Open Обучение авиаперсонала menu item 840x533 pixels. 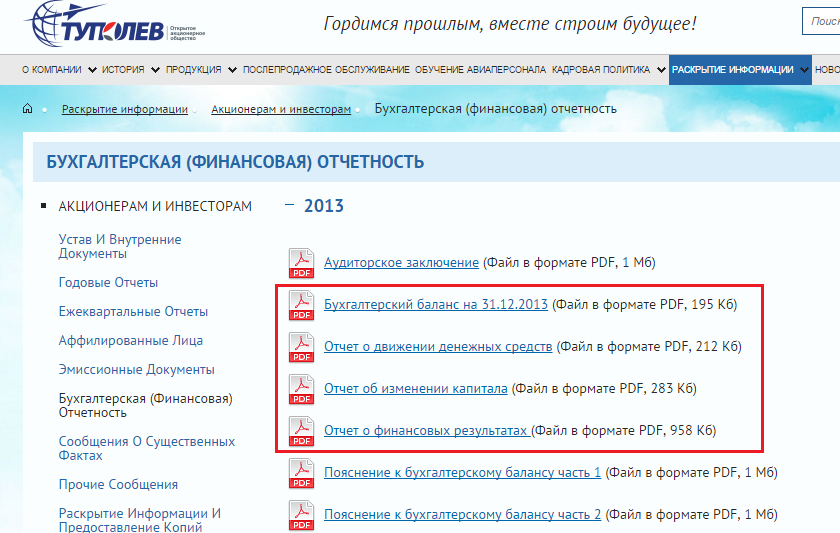[480, 70]
